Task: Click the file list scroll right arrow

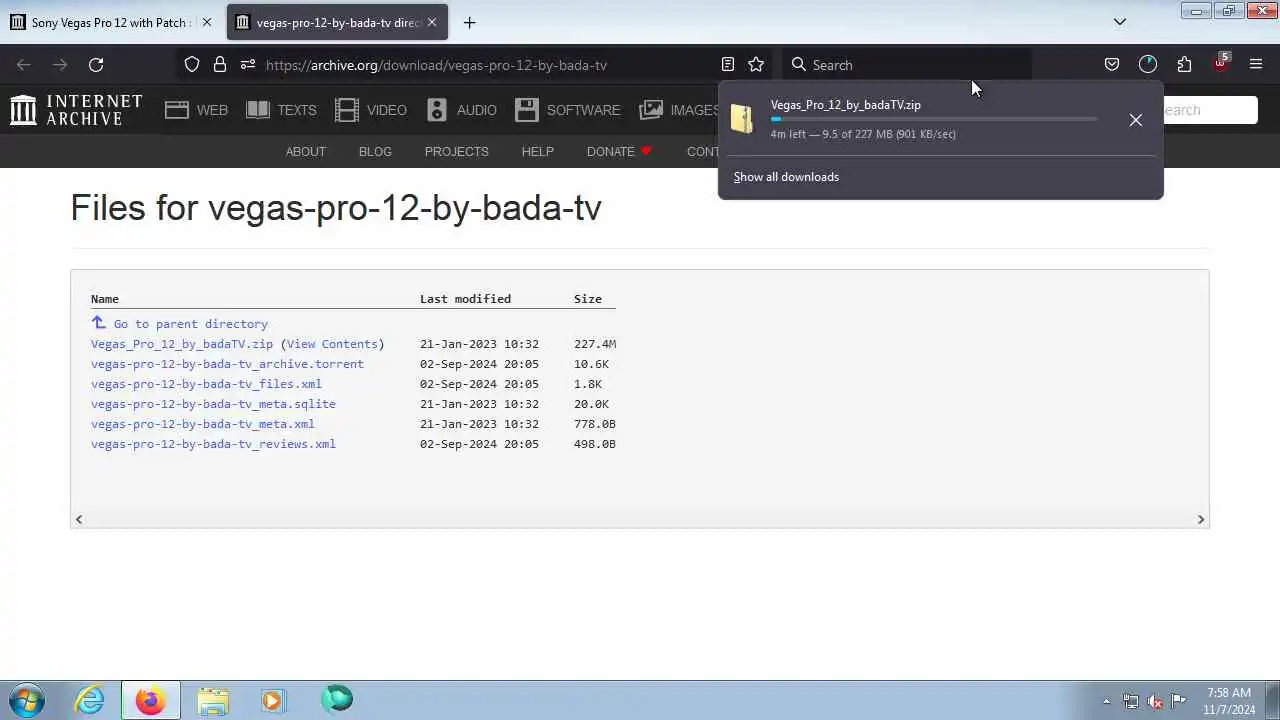Action: [x=1201, y=519]
